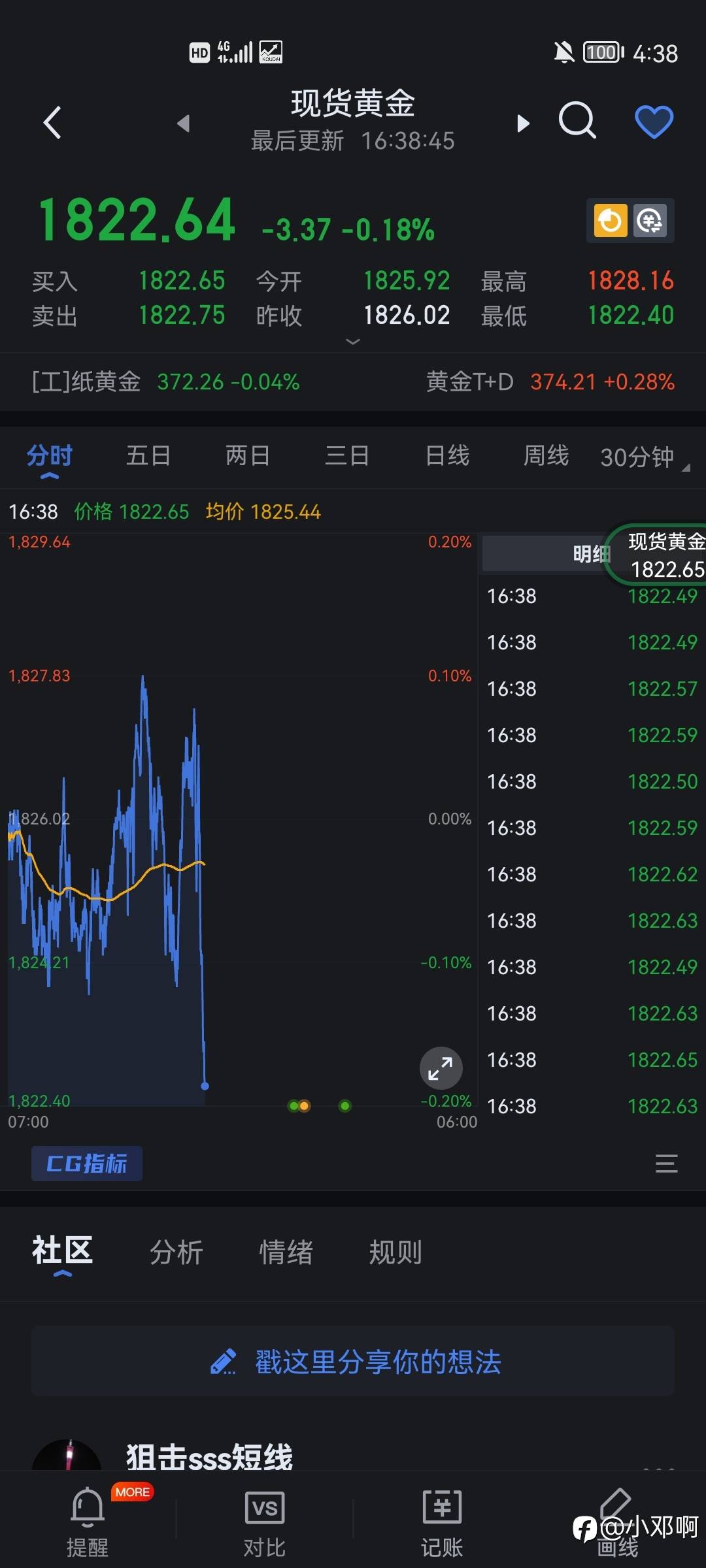Open 黄金T+D 374.21 quote

pyautogui.click(x=550, y=382)
